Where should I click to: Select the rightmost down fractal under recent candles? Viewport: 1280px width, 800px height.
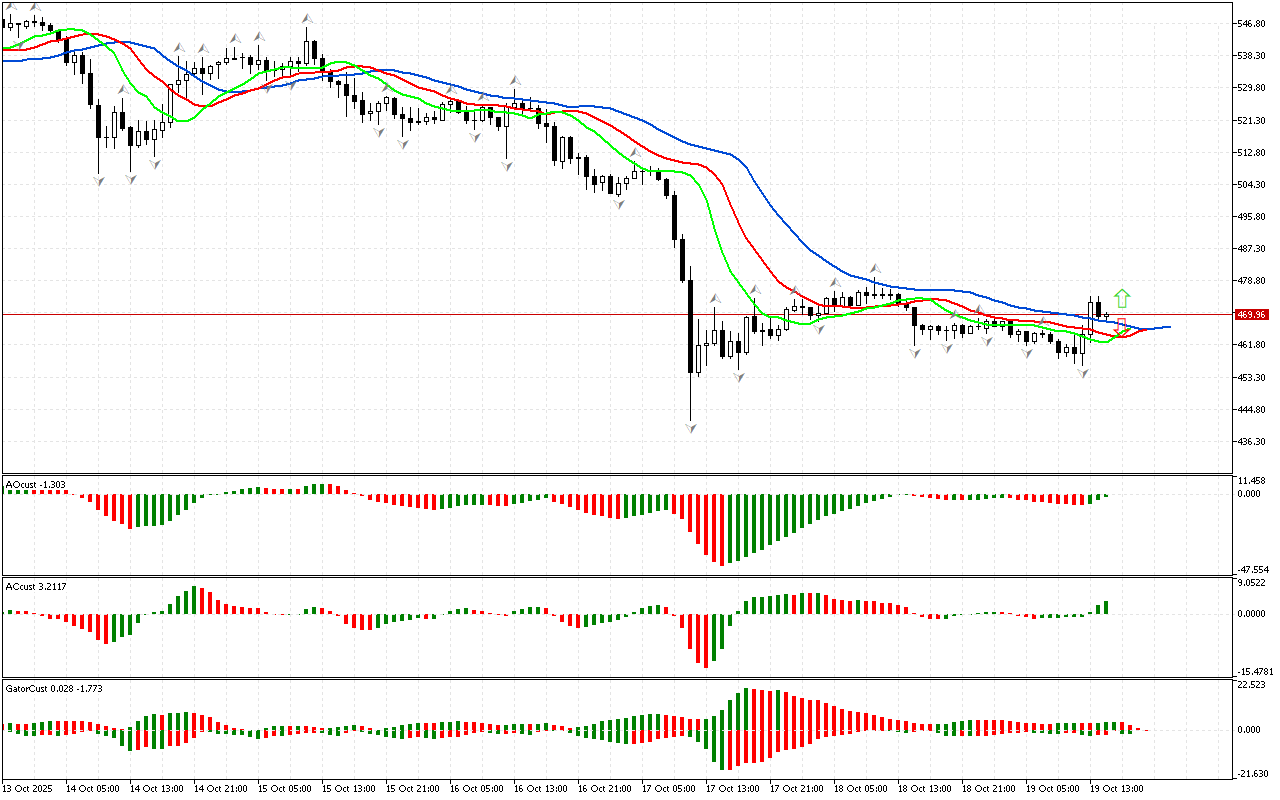tap(1082, 373)
